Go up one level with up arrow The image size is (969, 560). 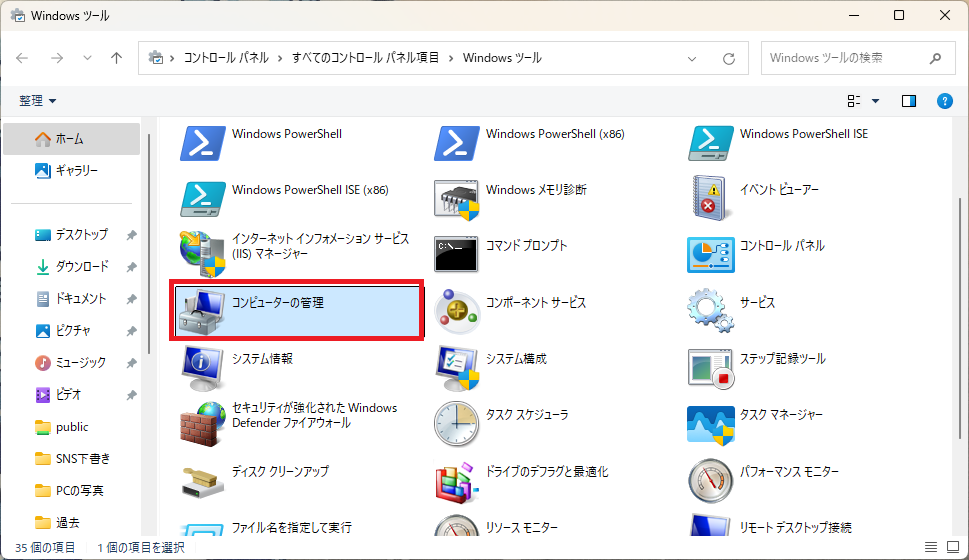click(x=116, y=58)
